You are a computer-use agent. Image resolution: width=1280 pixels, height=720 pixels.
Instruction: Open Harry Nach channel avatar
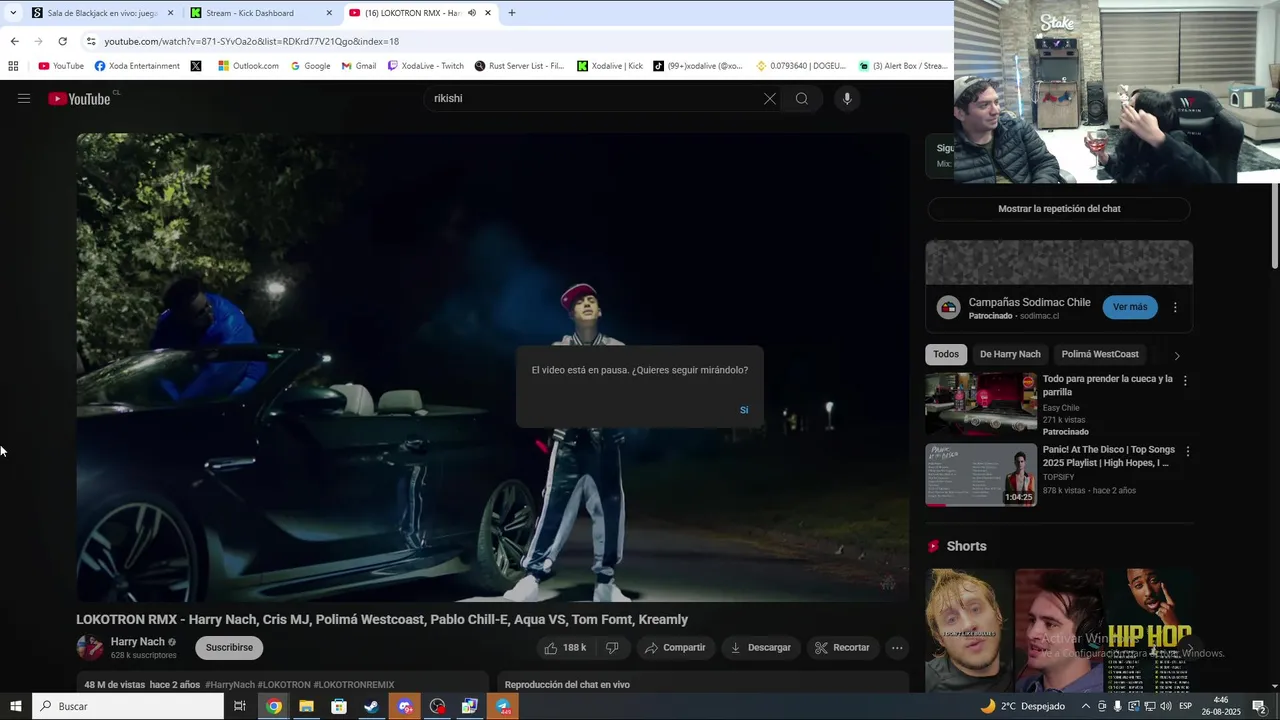[90, 647]
